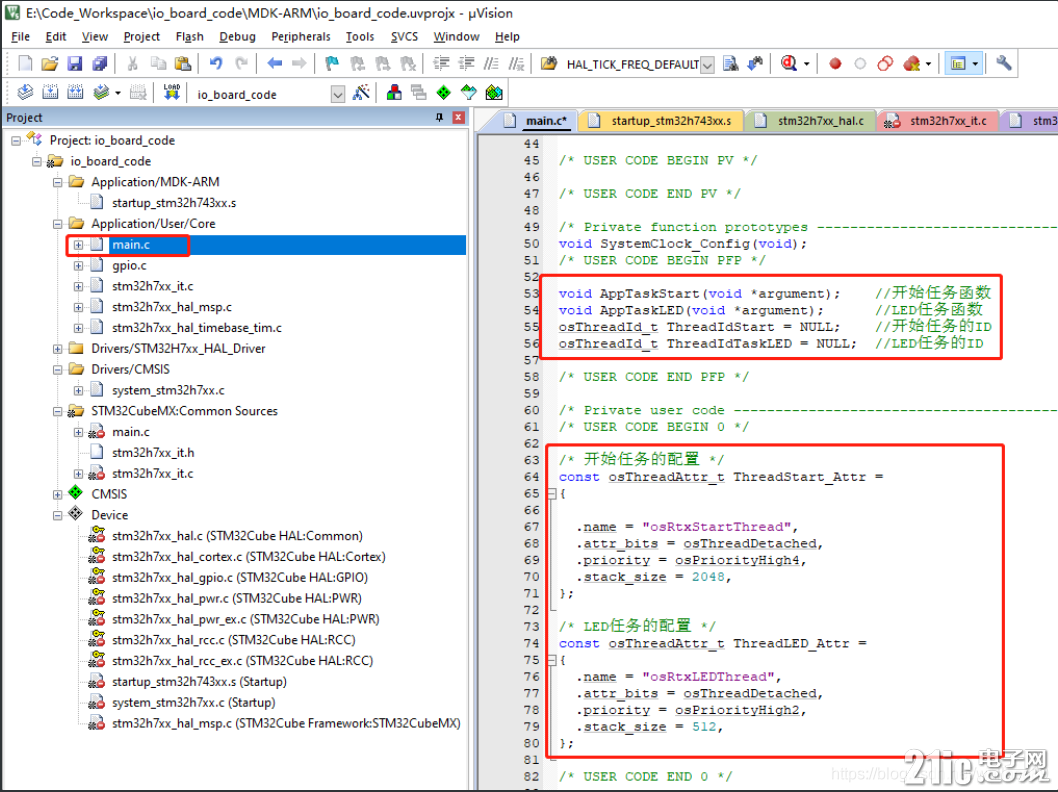1058x792 pixels.
Task: Switch to stm32h7xx_it.c editor tab
Action: pos(938,121)
